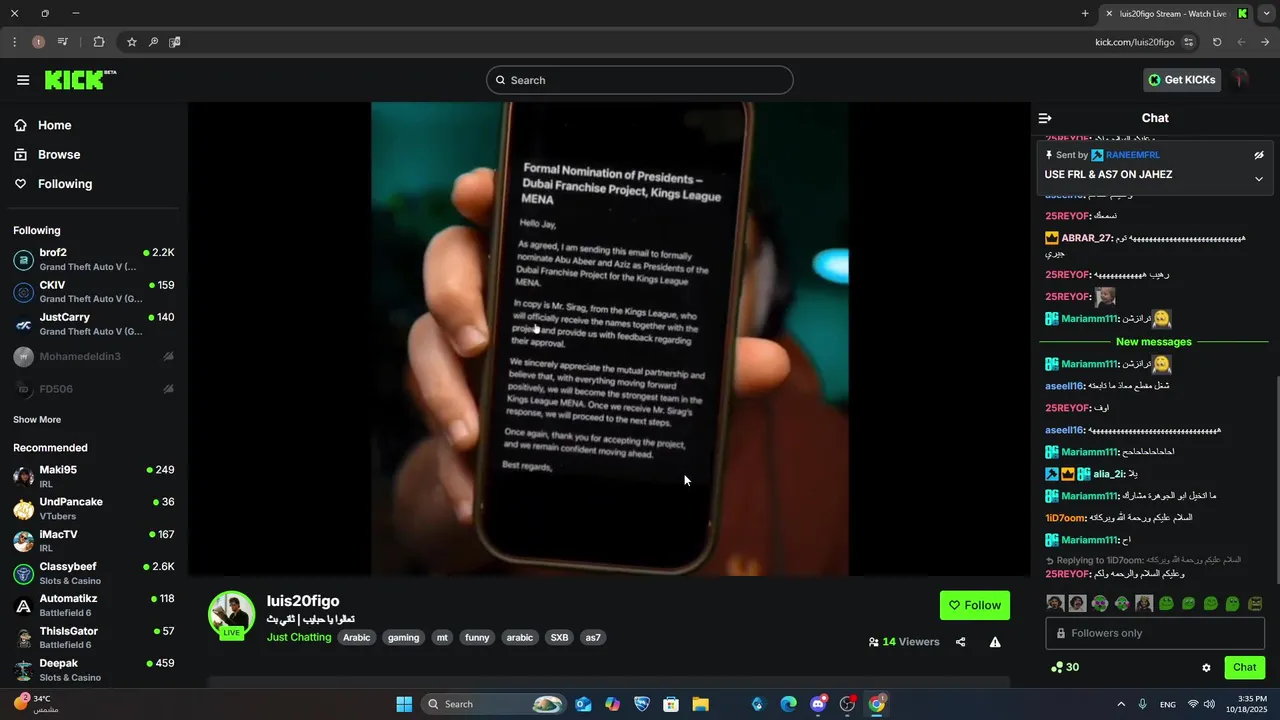Open the hamburger sidebar menu
The image size is (1280, 720).
click(23, 80)
